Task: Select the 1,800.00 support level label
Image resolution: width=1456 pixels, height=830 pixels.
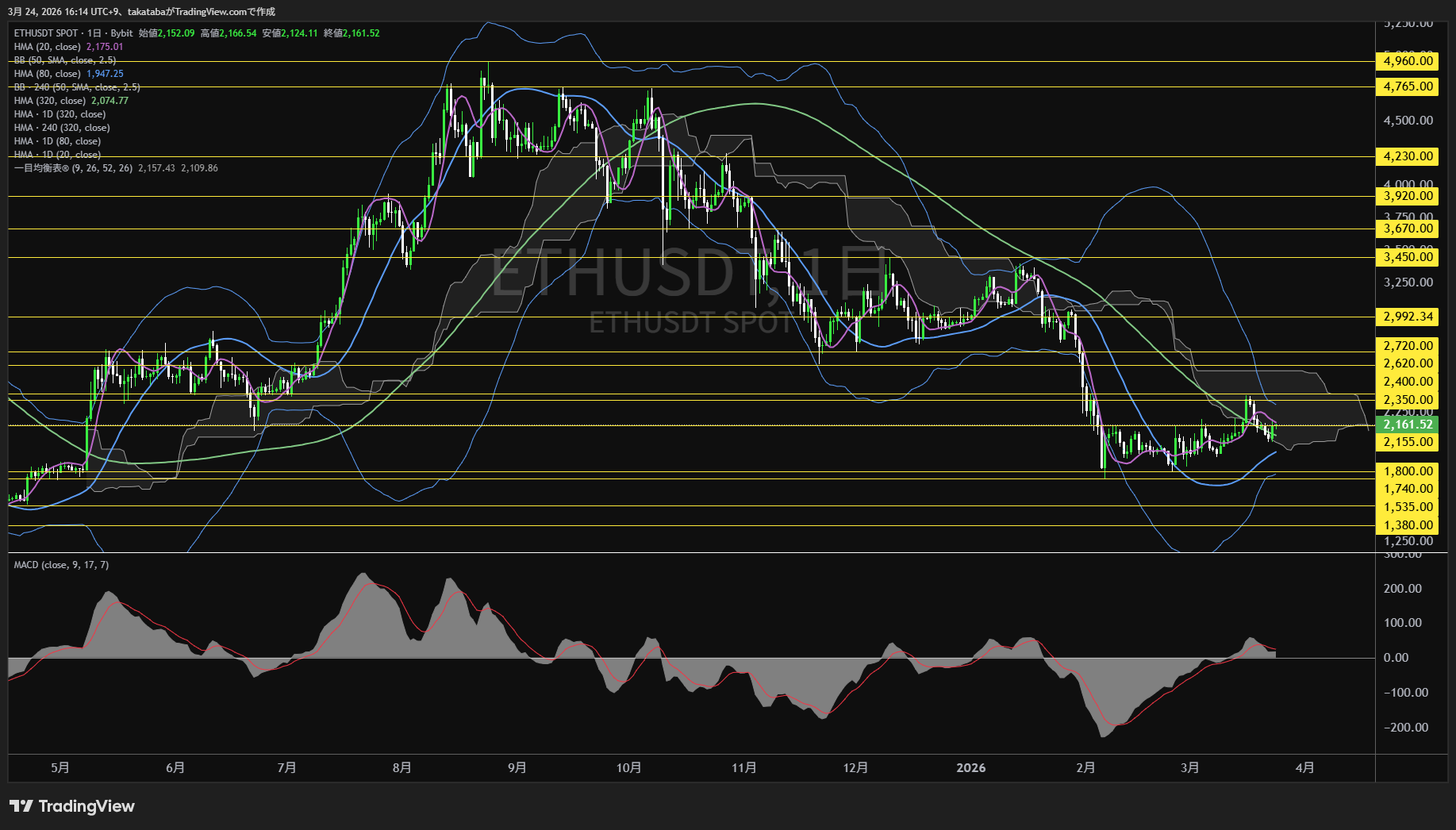Action: click(1408, 471)
